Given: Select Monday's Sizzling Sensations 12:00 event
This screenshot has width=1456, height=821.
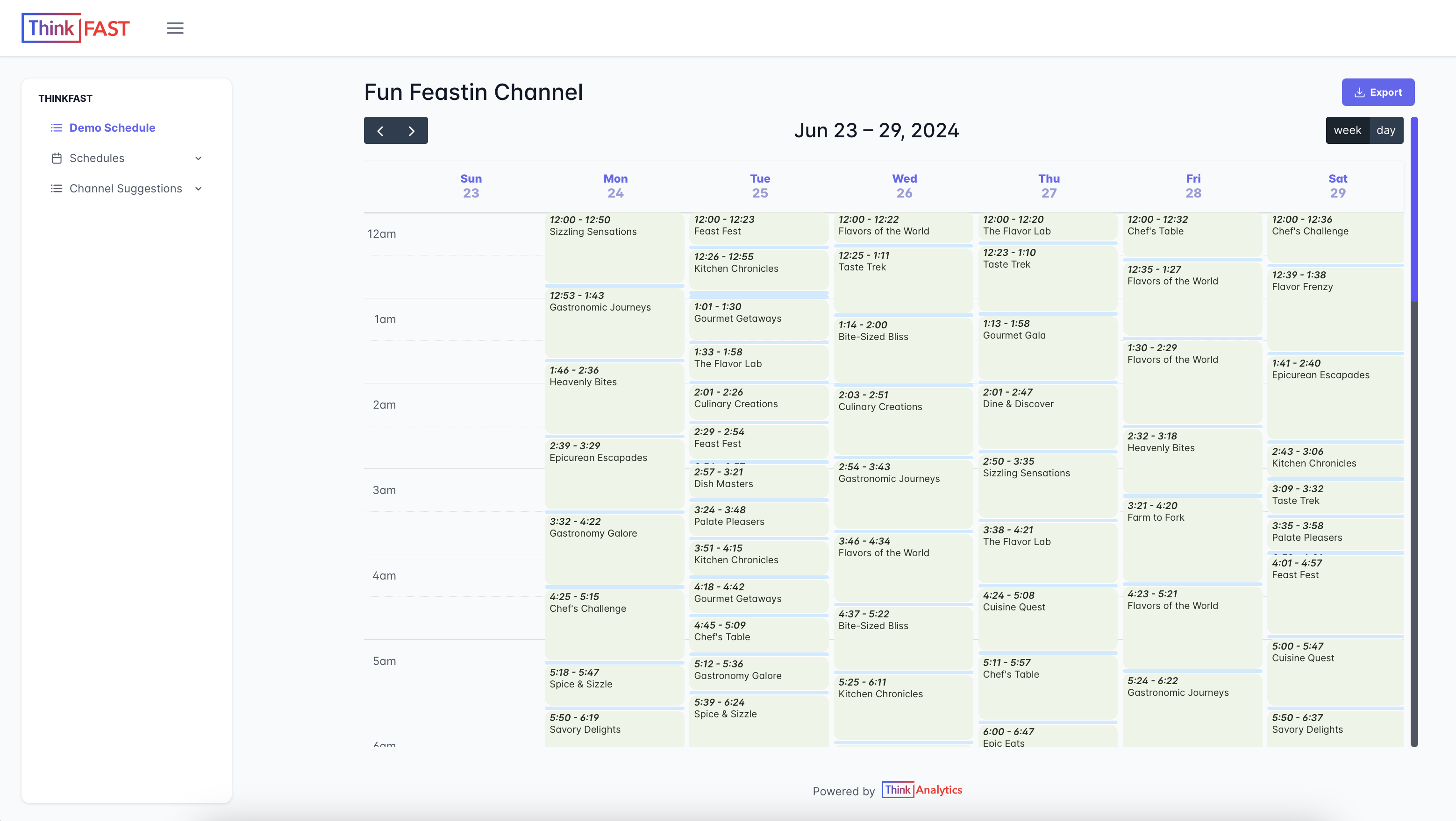Looking at the screenshot, I should click(x=614, y=248).
